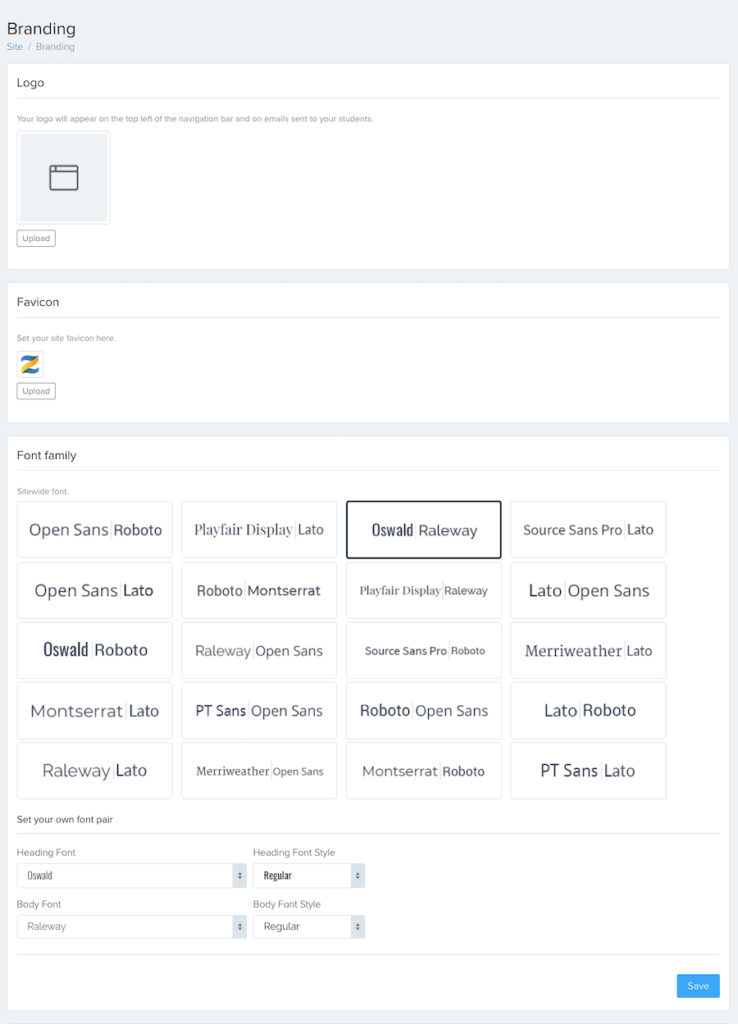Viewport: 738px width, 1024px height.
Task: Pick the Montserrat Roboto font pair
Action: coord(424,771)
